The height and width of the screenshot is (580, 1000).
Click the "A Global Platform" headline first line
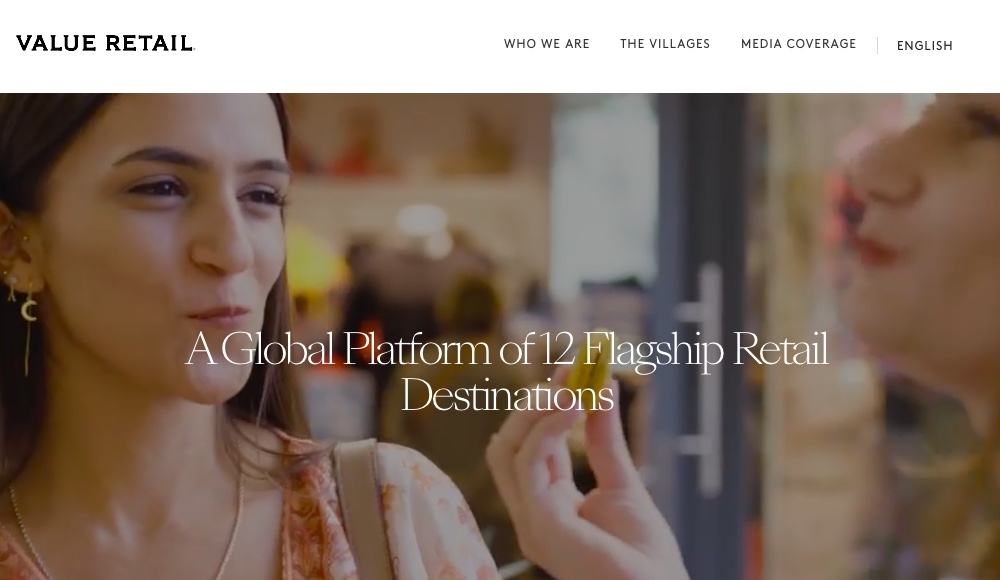coord(507,350)
